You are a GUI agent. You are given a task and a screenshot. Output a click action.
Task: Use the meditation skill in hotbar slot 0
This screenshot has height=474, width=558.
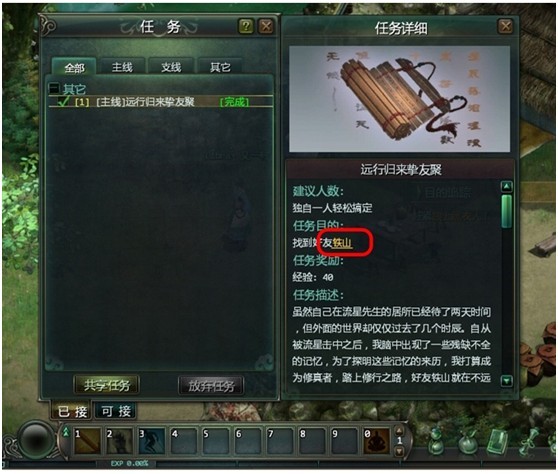377,441
